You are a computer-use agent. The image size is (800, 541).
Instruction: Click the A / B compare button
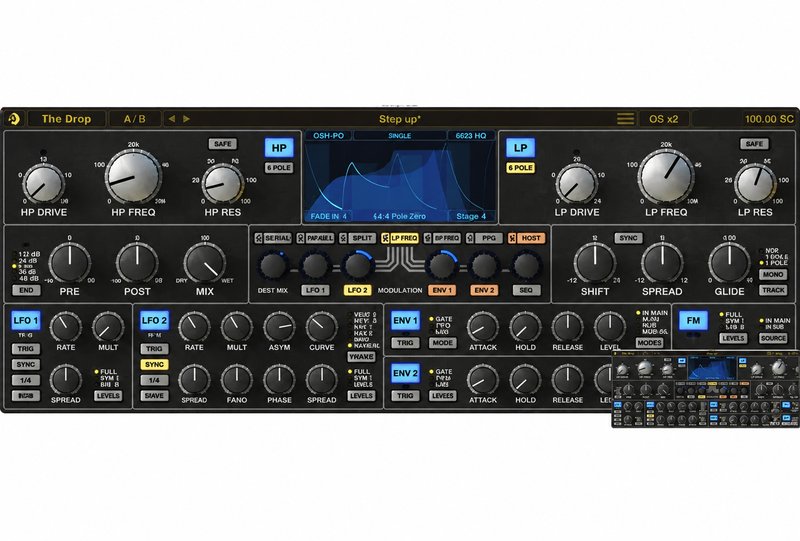click(135, 119)
